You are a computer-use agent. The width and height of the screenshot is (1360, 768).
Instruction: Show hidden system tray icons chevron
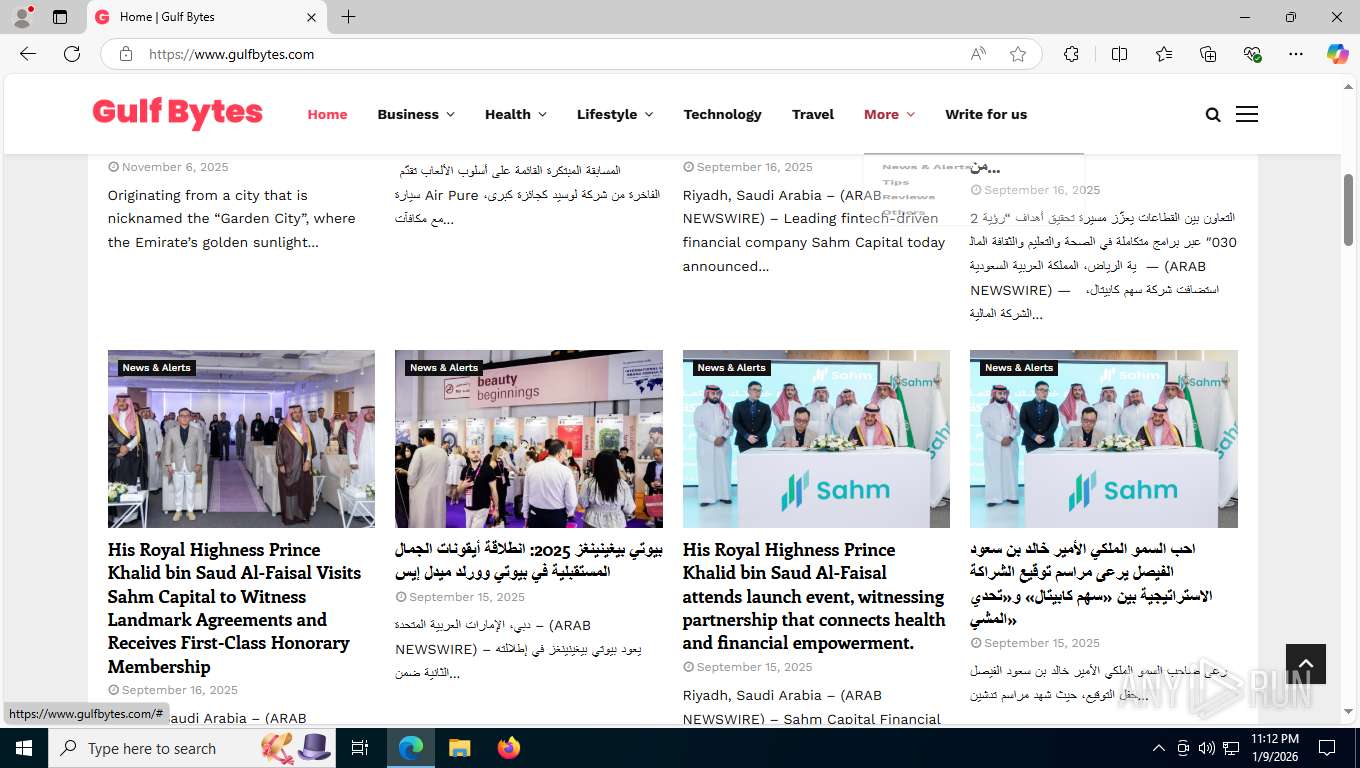point(1159,748)
